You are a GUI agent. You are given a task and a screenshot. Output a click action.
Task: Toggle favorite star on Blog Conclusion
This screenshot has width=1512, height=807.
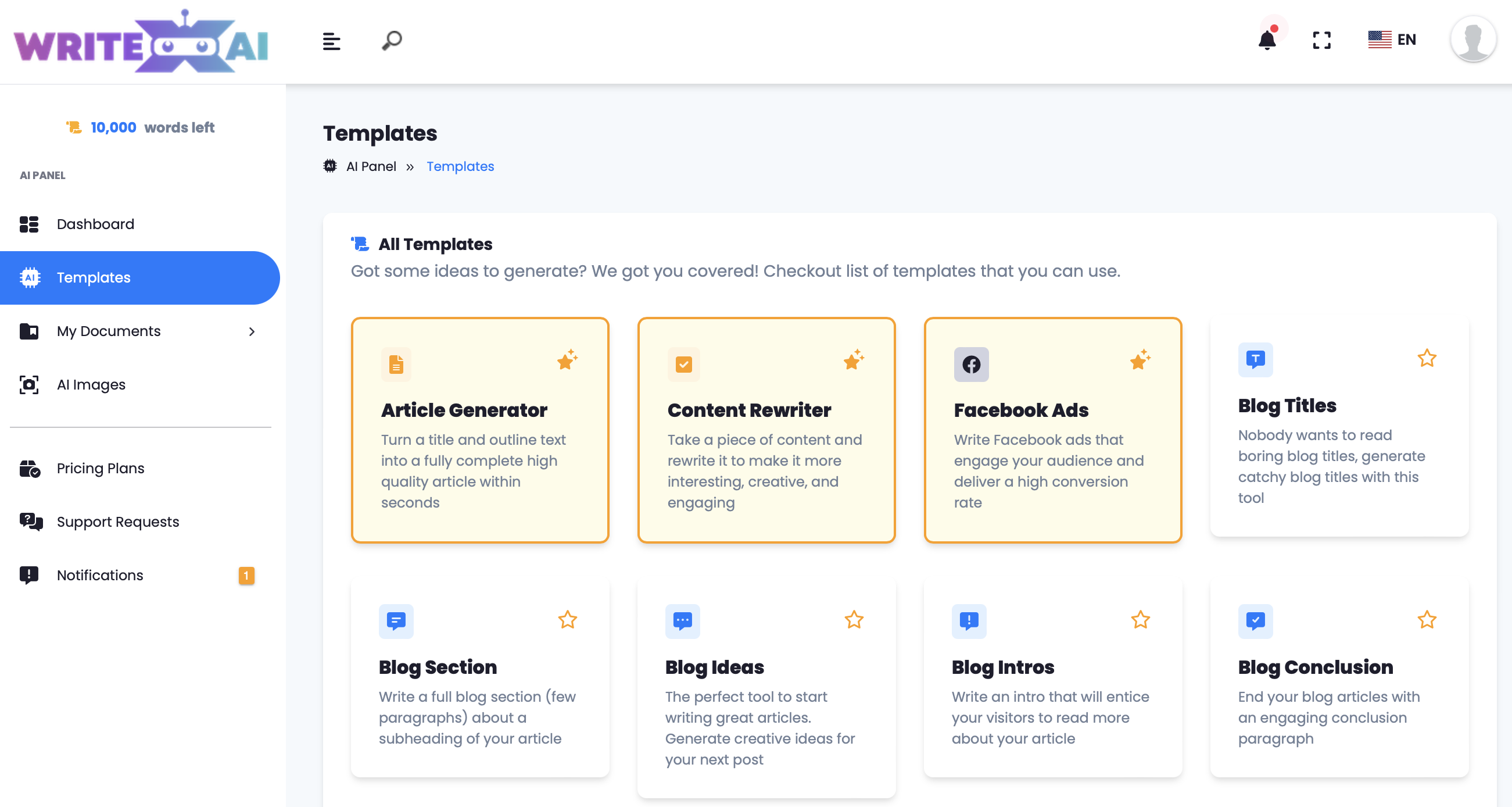coord(1427,620)
